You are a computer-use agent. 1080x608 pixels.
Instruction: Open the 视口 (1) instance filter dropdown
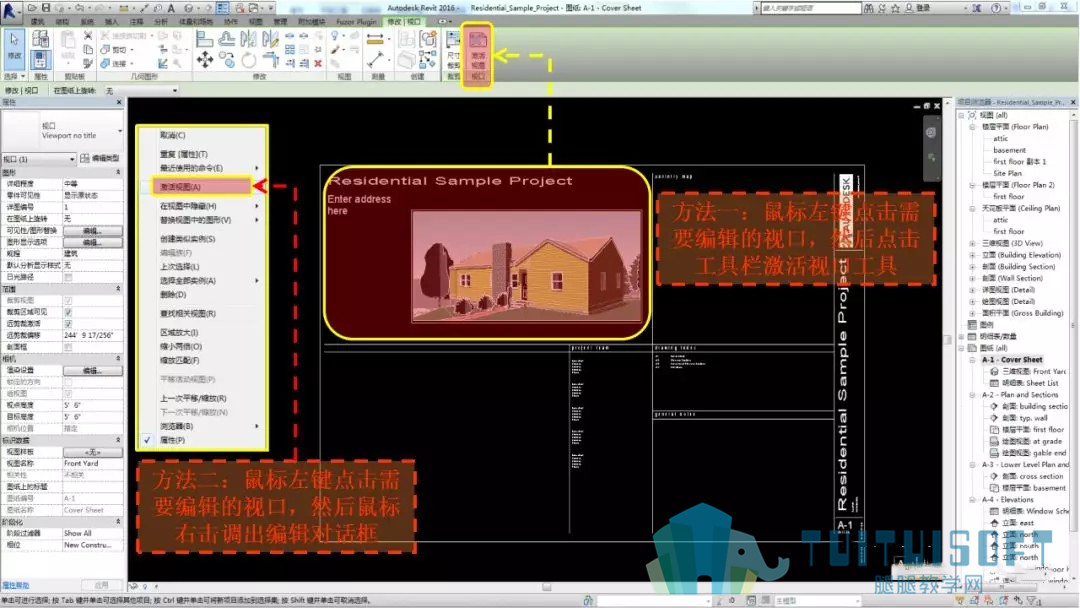(39, 159)
